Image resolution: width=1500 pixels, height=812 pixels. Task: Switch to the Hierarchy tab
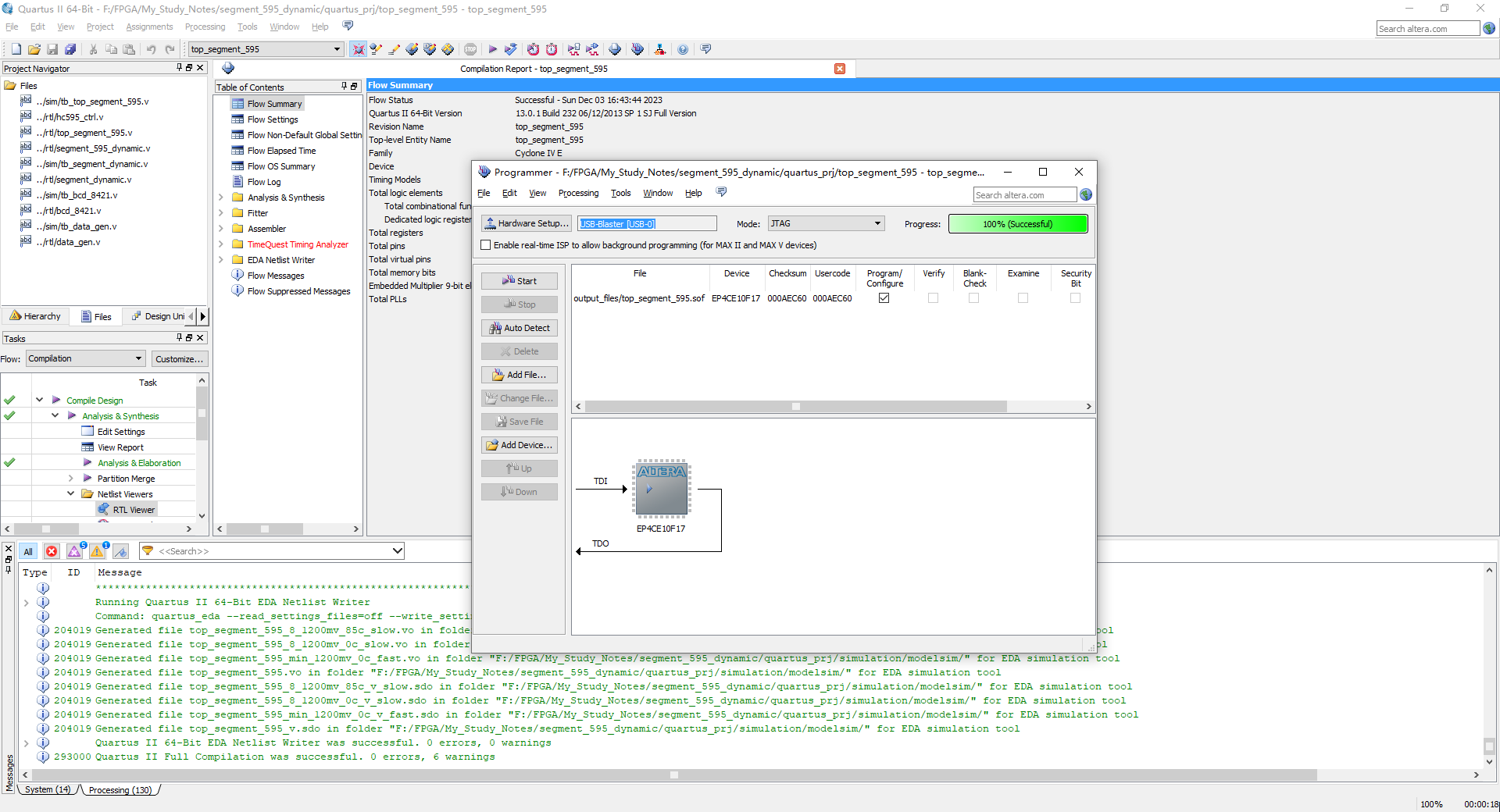pos(35,316)
